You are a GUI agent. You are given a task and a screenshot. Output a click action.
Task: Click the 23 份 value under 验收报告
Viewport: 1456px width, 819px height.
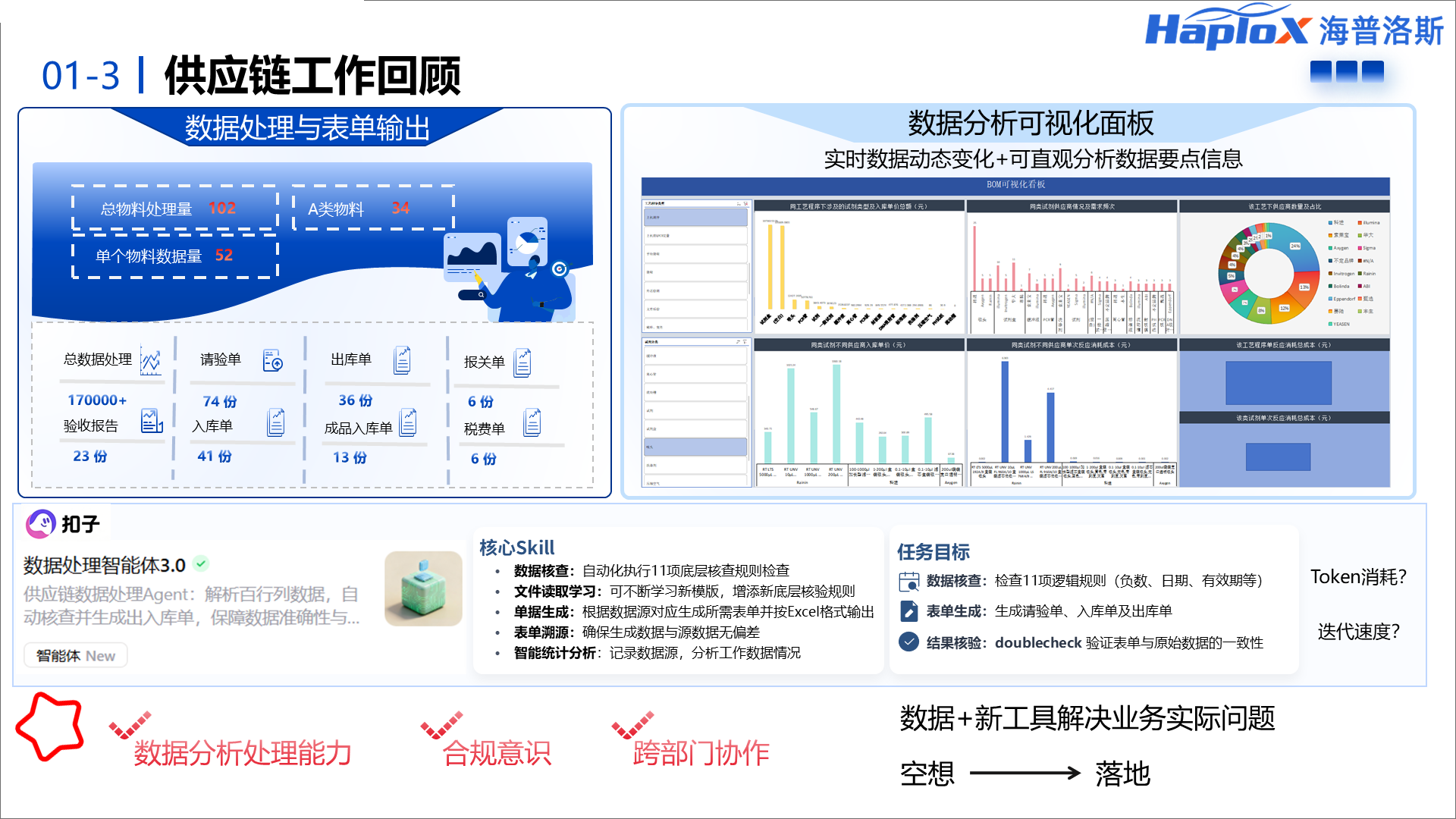[x=89, y=456]
